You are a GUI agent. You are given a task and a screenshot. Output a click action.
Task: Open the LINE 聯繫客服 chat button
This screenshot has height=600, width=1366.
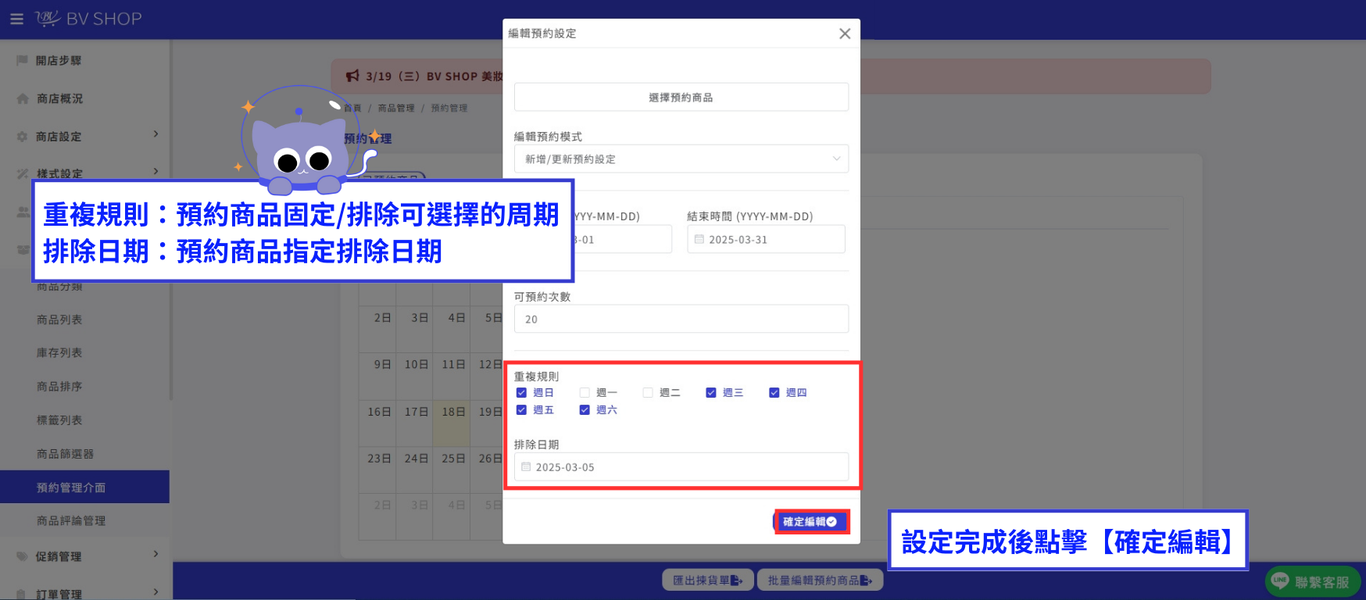[1315, 582]
